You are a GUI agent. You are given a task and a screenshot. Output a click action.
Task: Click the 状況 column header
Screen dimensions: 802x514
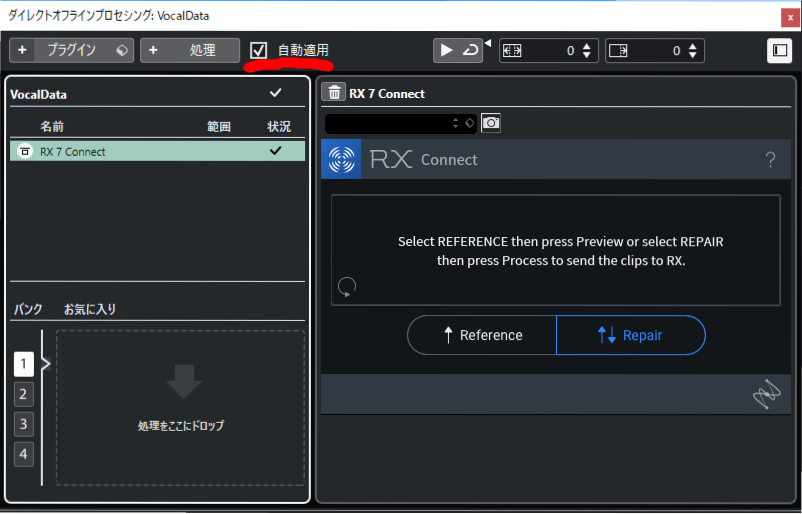[279, 126]
